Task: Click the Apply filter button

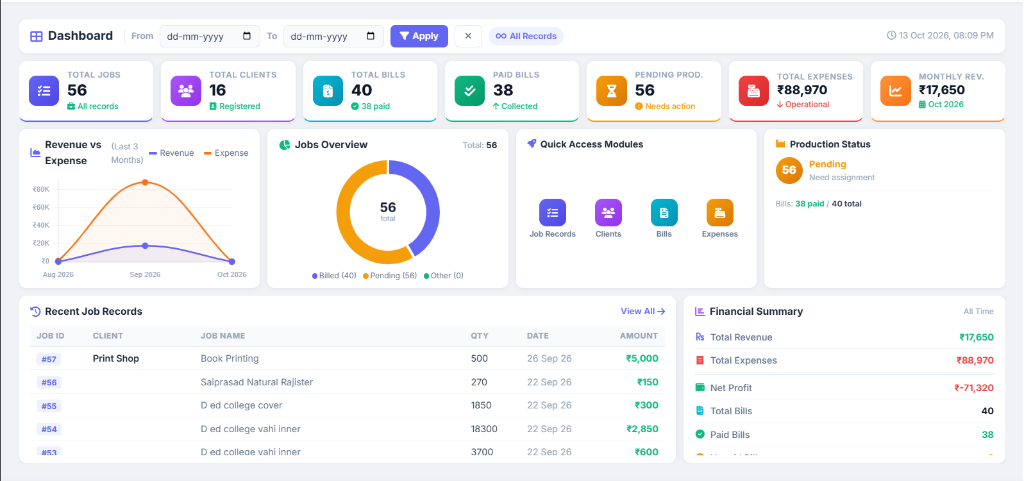Action: 419,36
